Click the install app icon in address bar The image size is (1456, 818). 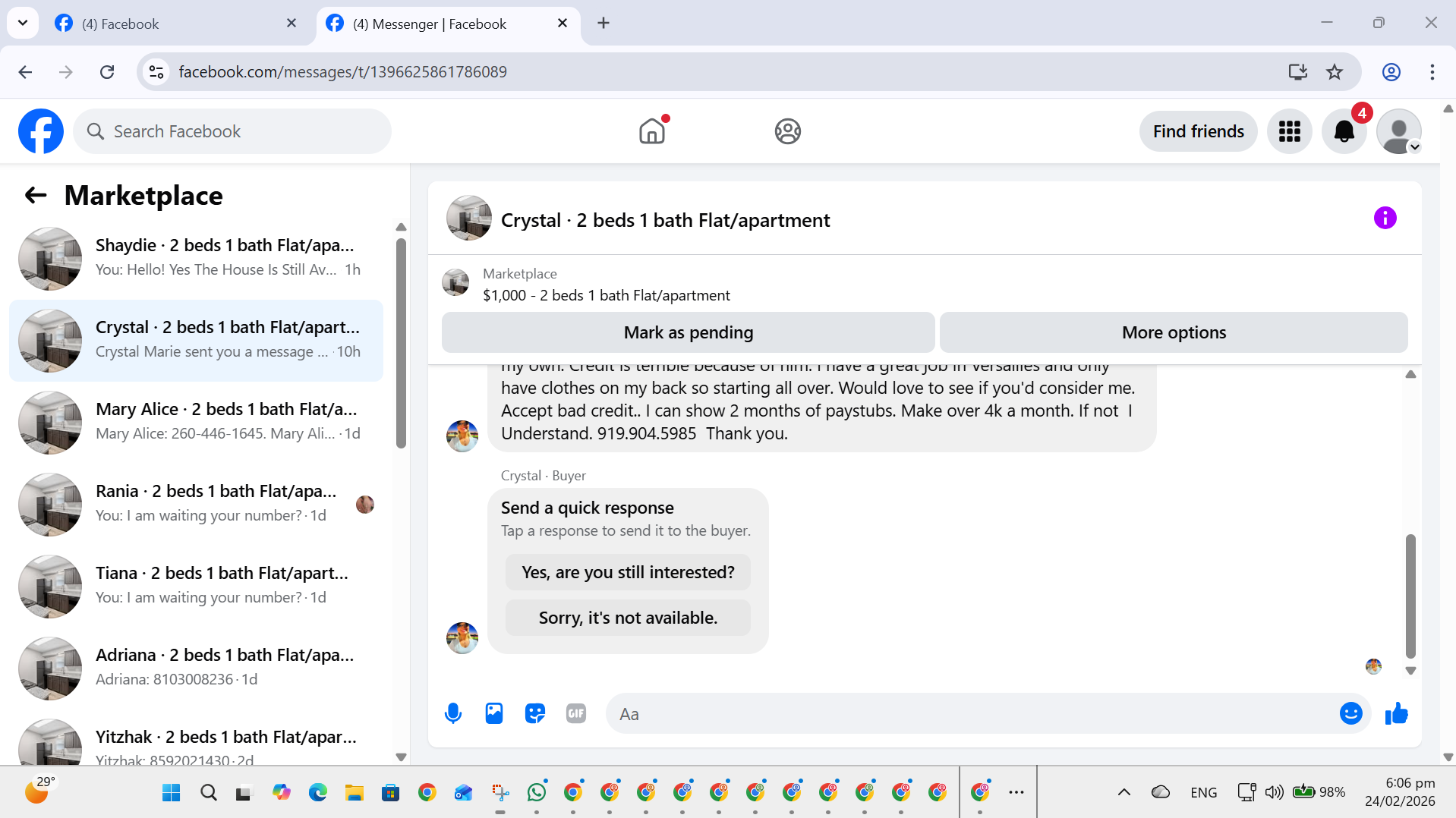coord(1297,72)
